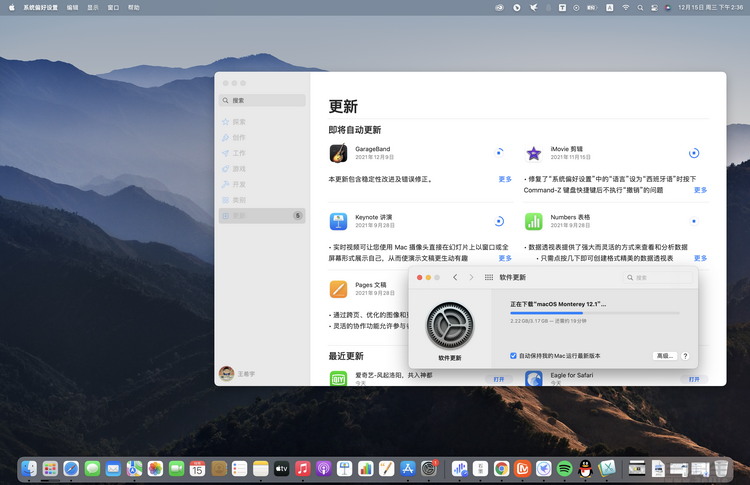Select 探索 in App Store sidebar
Image resolution: width=750 pixels, height=485 pixels.
[x=262, y=122]
